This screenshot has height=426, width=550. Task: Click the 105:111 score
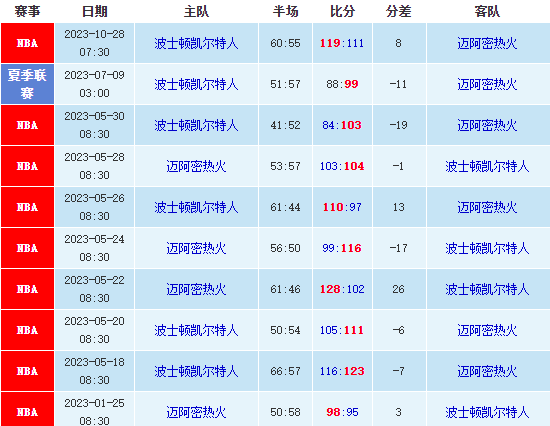tap(342, 331)
